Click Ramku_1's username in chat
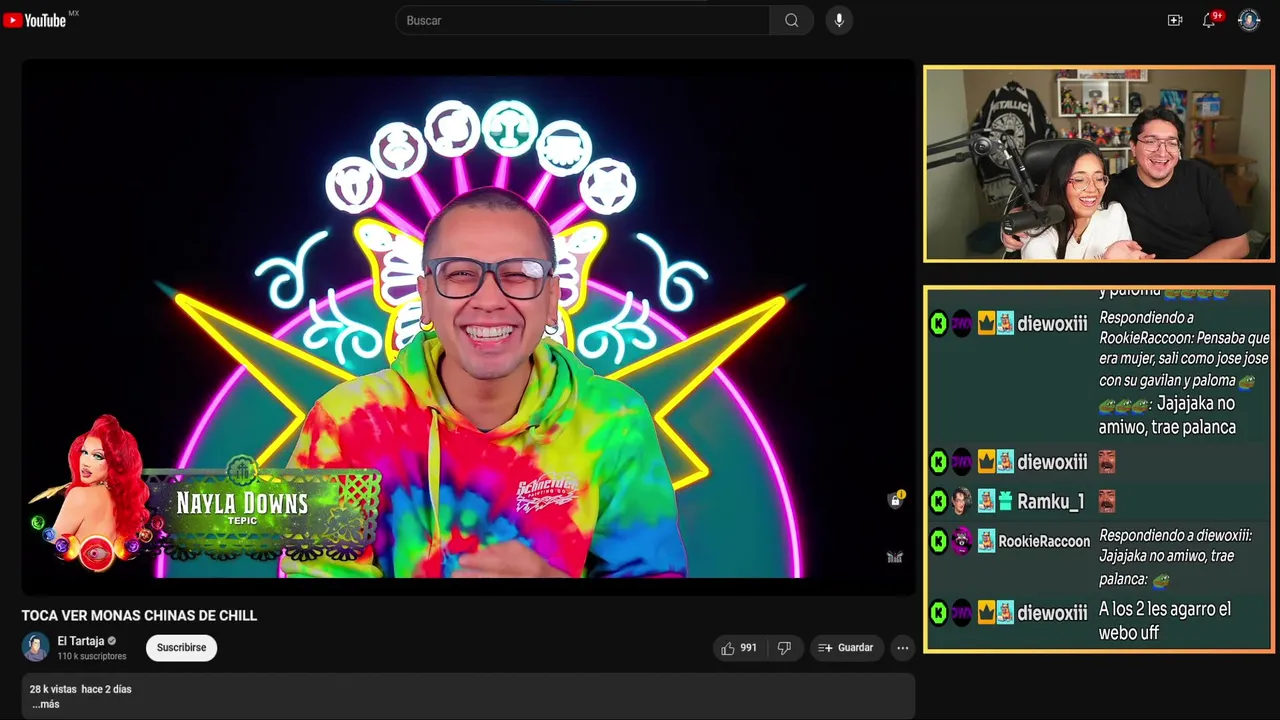Image resolution: width=1280 pixels, height=720 pixels. pos(1050,501)
